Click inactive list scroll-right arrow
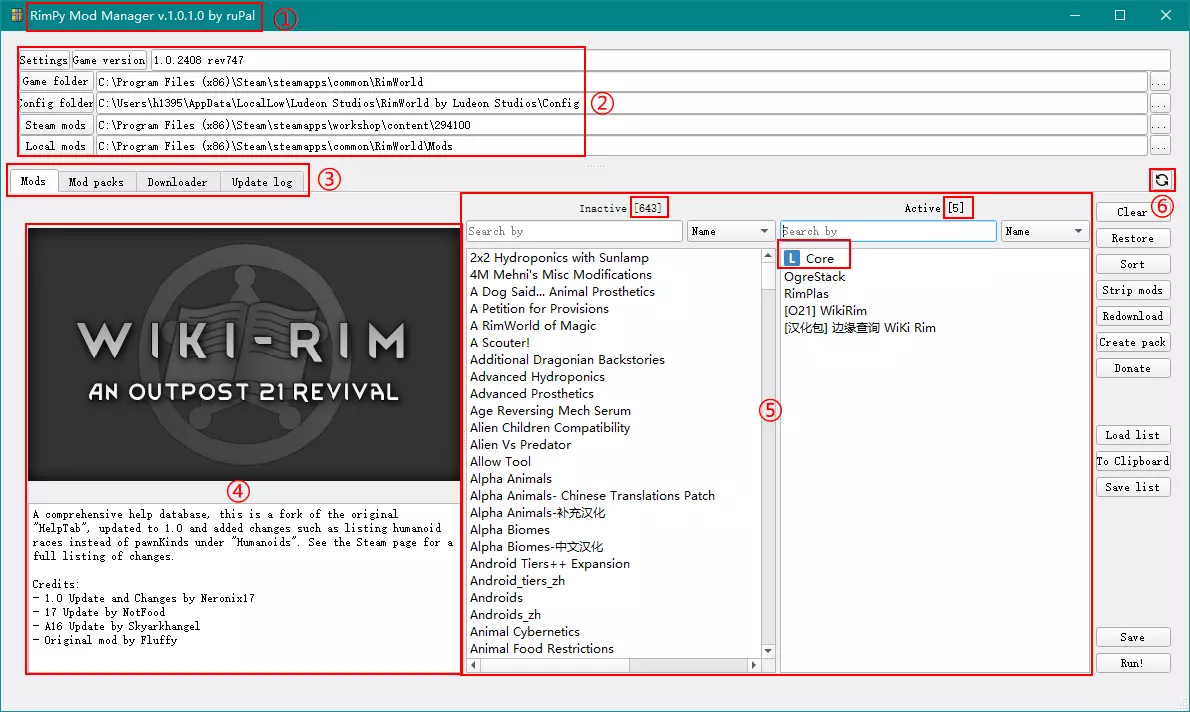Viewport: 1190px width, 712px height. (754, 665)
